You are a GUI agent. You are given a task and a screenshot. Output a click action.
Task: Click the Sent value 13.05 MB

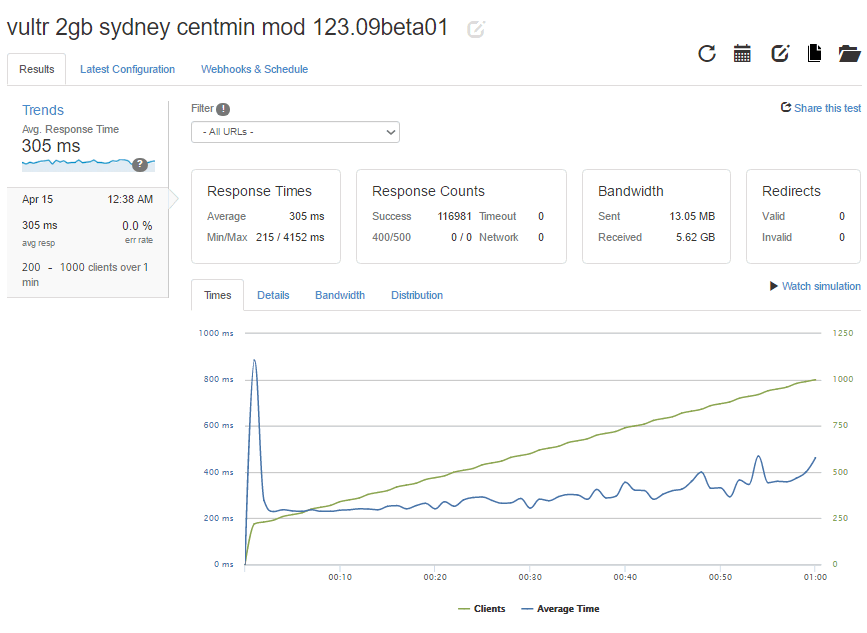coord(692,216)
